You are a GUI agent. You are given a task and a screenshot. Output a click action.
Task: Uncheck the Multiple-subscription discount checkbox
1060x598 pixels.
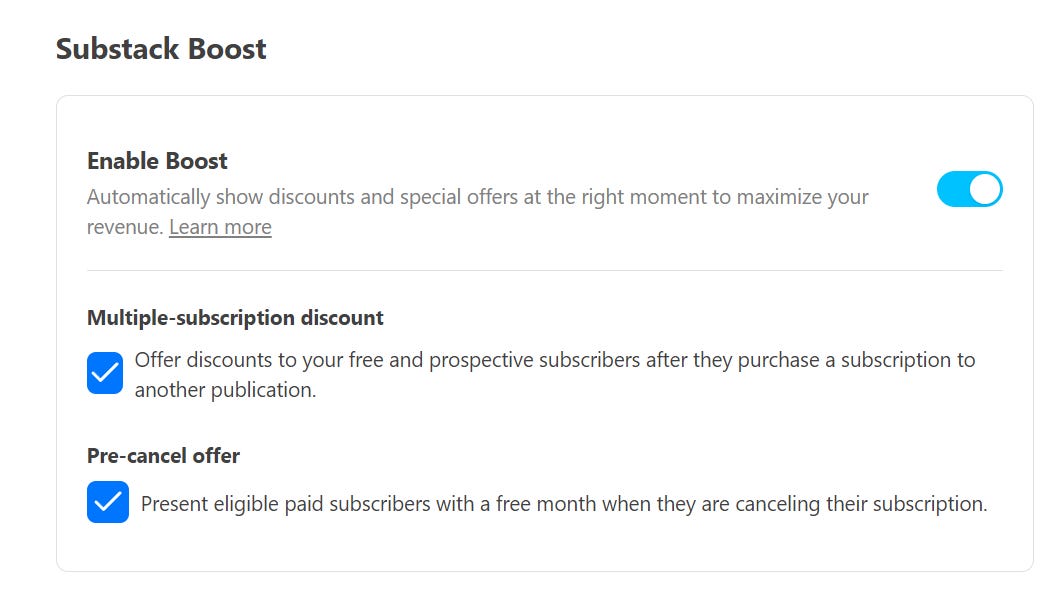104,373
